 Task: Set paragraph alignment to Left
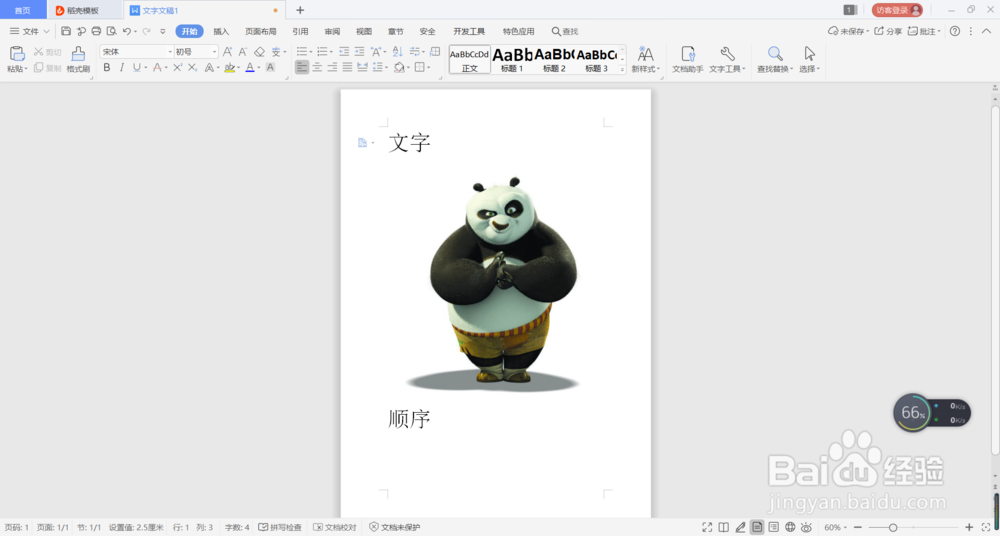tap(302, 67)
